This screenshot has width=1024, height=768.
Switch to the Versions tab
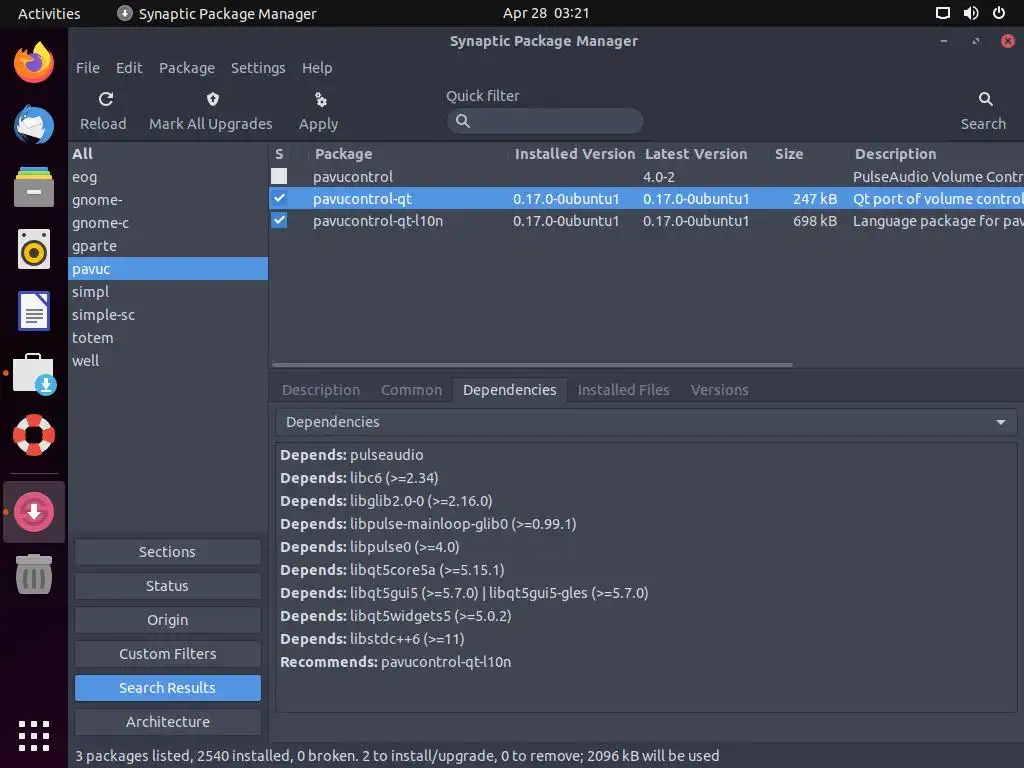(x=719, y=390)
